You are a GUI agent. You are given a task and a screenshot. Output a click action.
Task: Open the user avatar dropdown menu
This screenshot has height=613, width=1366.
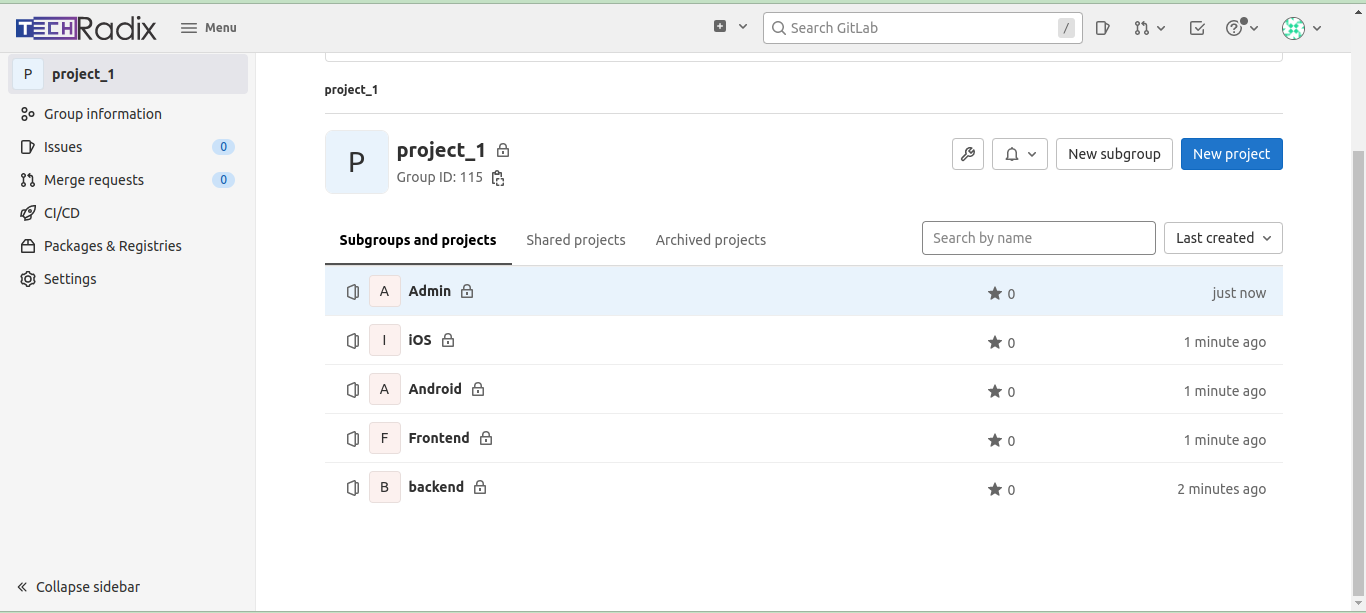(x=1301, y=28)
